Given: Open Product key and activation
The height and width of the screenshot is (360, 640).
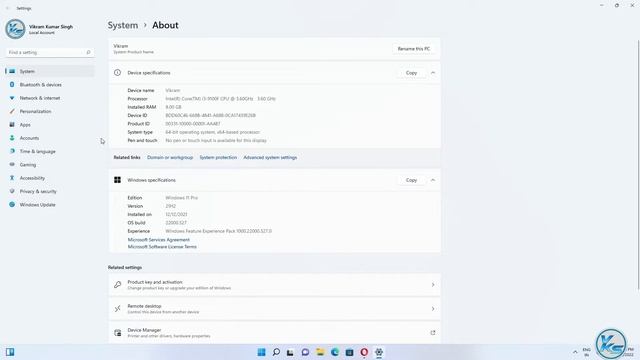Looking at the screenshot, I should pyautogui.click(x=274, y=285).
